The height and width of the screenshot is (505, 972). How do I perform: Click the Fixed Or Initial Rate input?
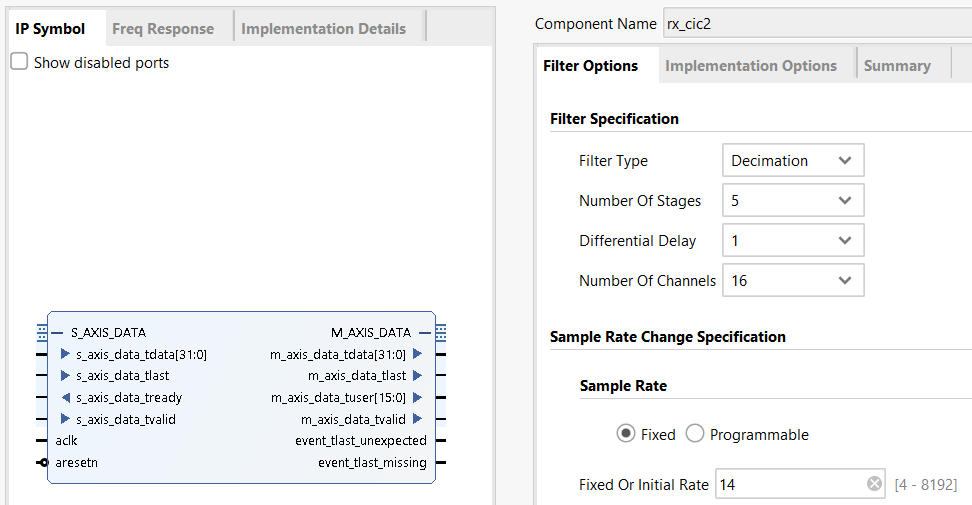click(788, 484)
